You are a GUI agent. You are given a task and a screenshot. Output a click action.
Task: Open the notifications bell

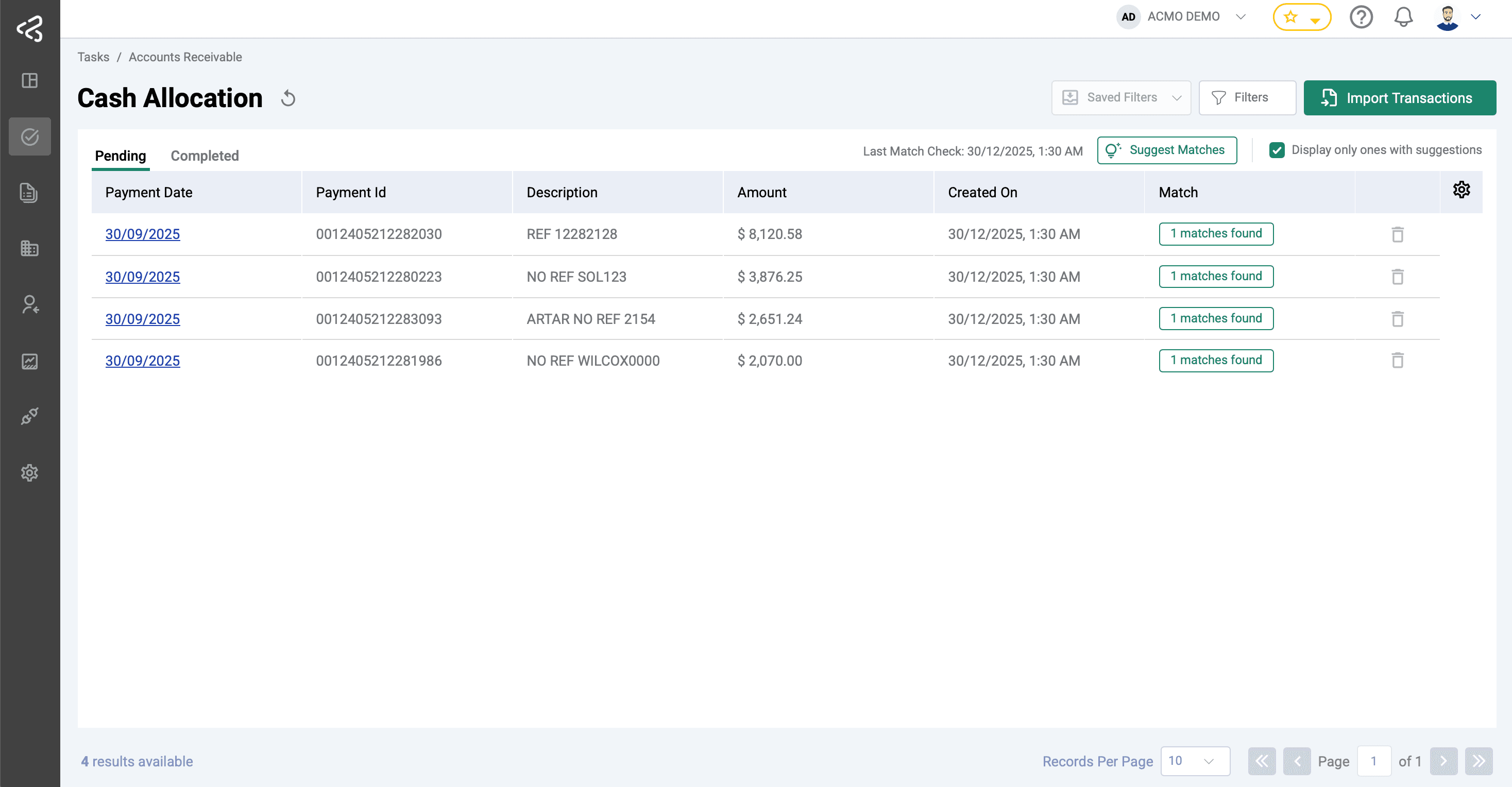(x=1403, y=17)
